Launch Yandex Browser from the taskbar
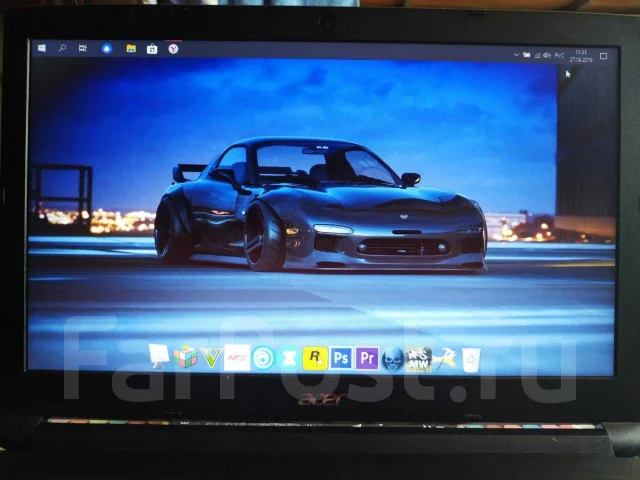 (x=173, y=49)
